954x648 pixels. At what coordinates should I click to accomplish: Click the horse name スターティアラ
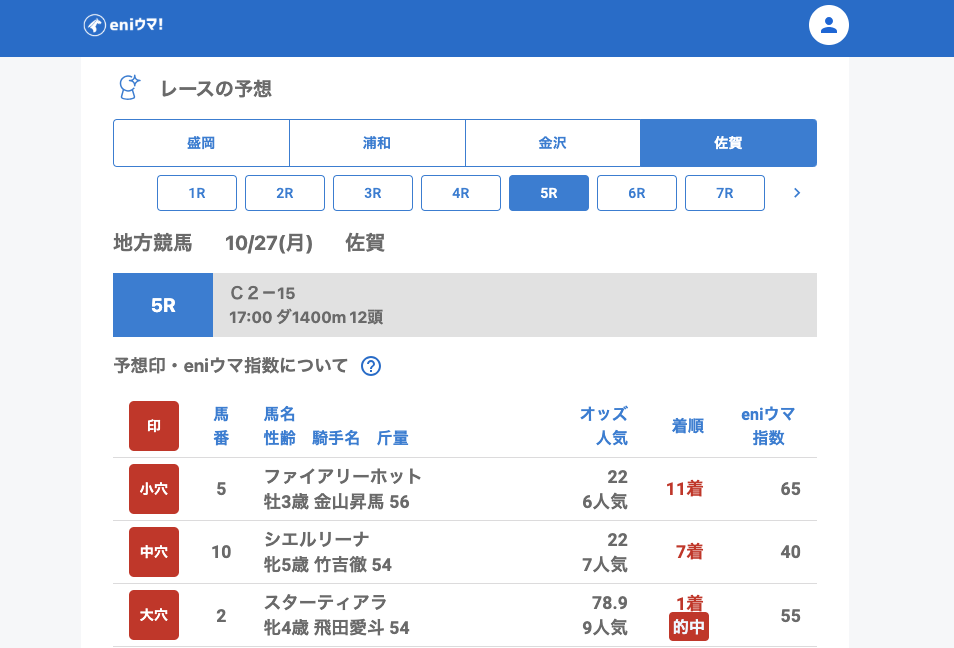point(325,603)
